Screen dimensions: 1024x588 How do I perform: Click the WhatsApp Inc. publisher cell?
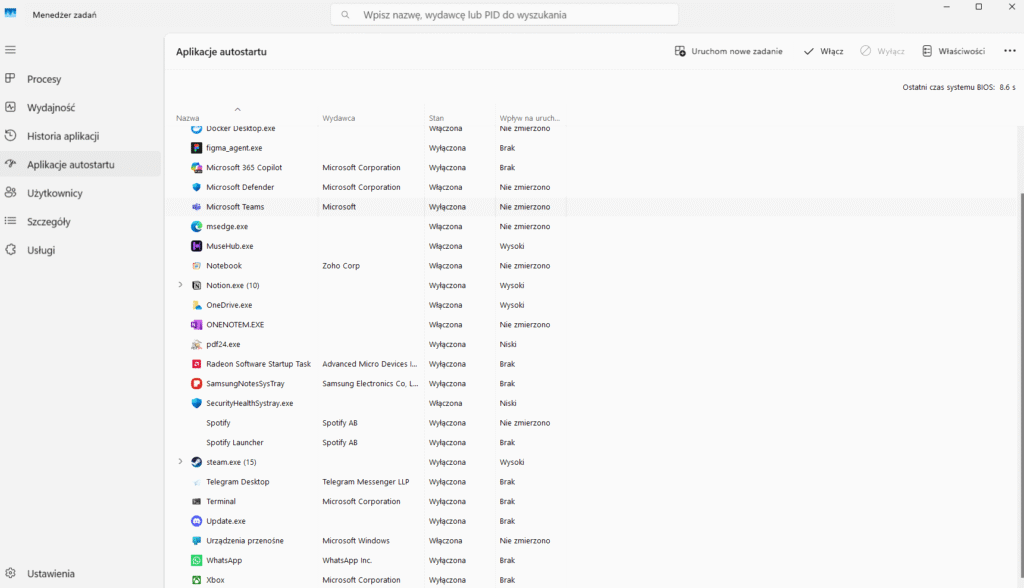pyautogui.click(x=347, y=560)
